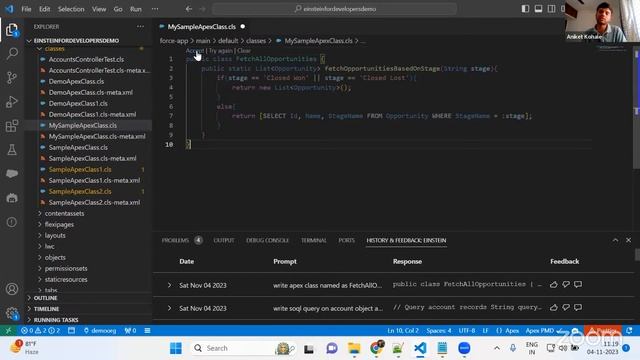Click the command center search box
Image resolution: width=640 pixels, height=360 pixels.
[x=335, y=9]
